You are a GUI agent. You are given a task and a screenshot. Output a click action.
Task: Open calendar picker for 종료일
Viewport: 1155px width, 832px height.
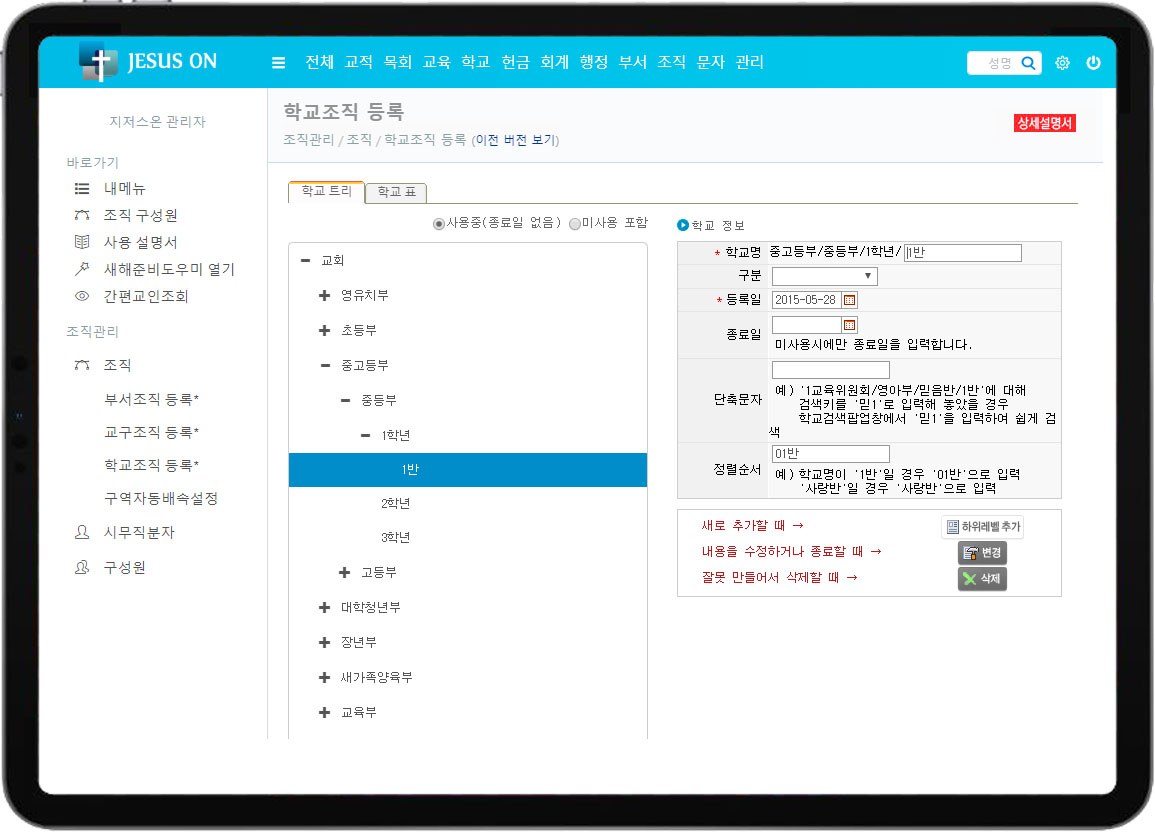coord(850,325)
